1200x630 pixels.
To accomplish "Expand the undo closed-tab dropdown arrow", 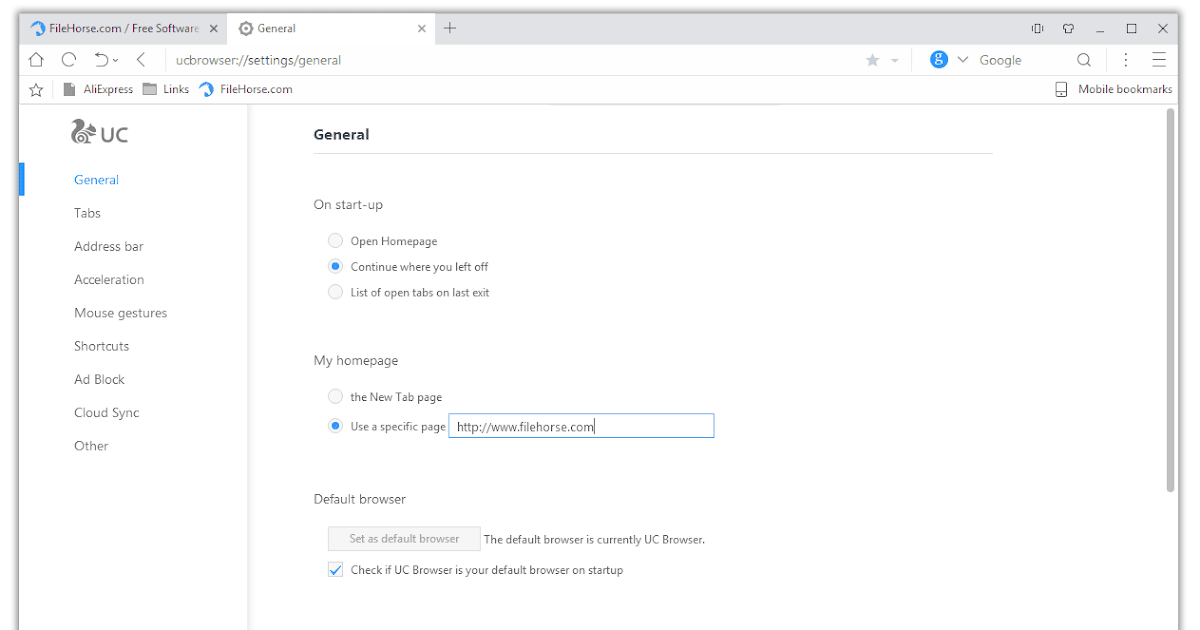I will click(115, 61).
